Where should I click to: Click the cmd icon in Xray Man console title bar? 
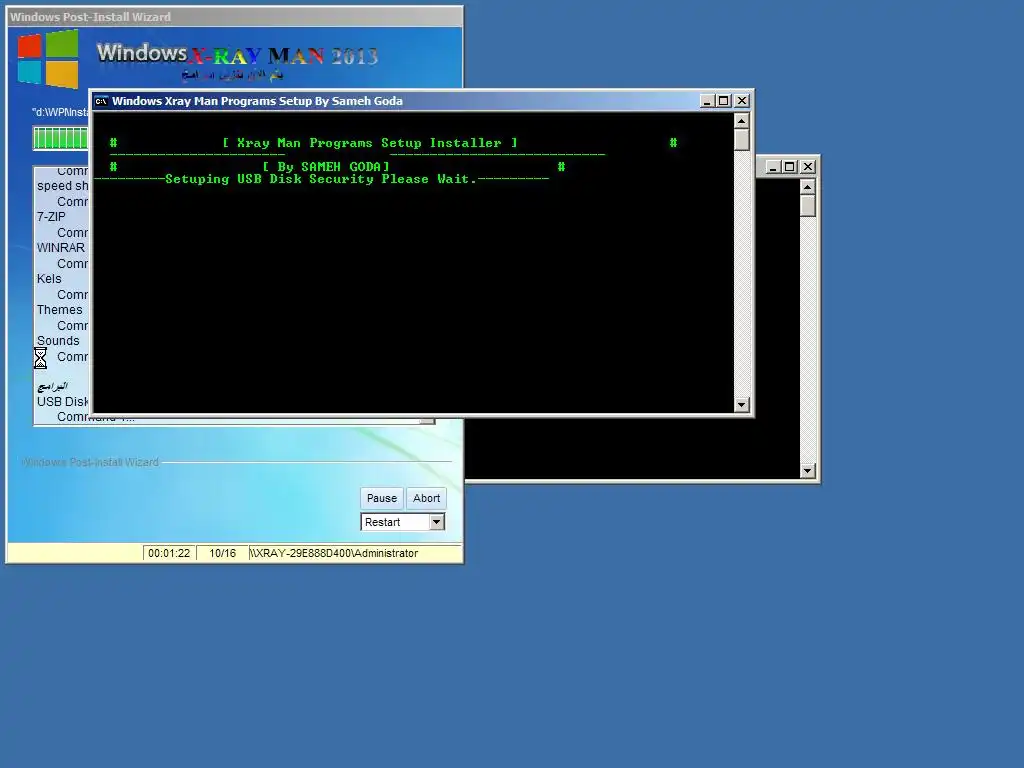click(101, 101)
